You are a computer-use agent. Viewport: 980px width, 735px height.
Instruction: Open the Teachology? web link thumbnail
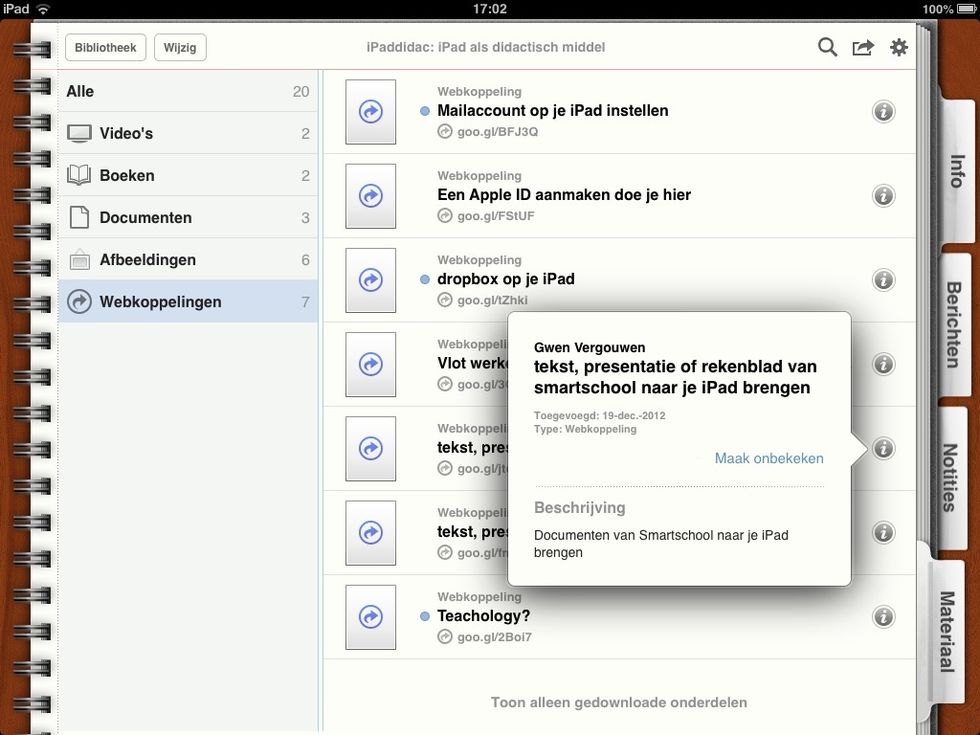coord(370,617)
